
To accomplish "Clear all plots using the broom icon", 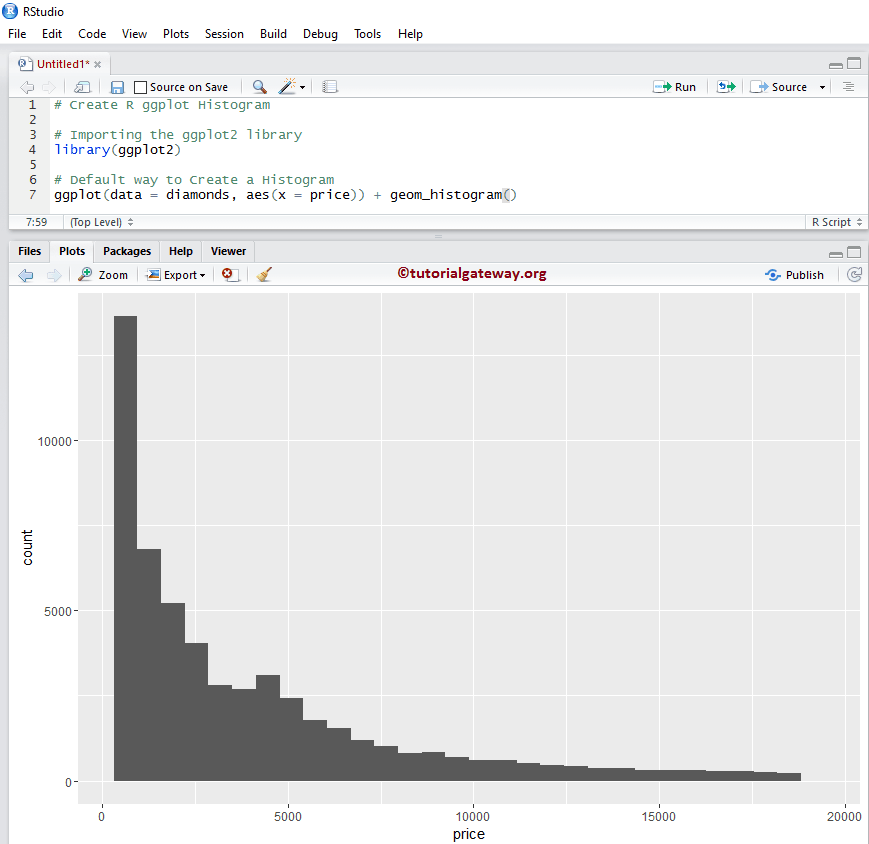I will pyautogui.click(x=263, y=274).
